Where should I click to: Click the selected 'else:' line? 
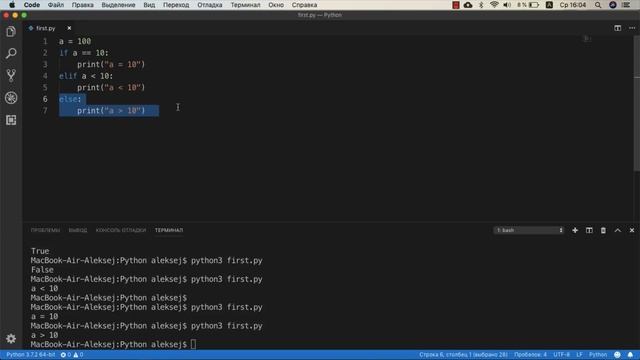tap(70, 99)
